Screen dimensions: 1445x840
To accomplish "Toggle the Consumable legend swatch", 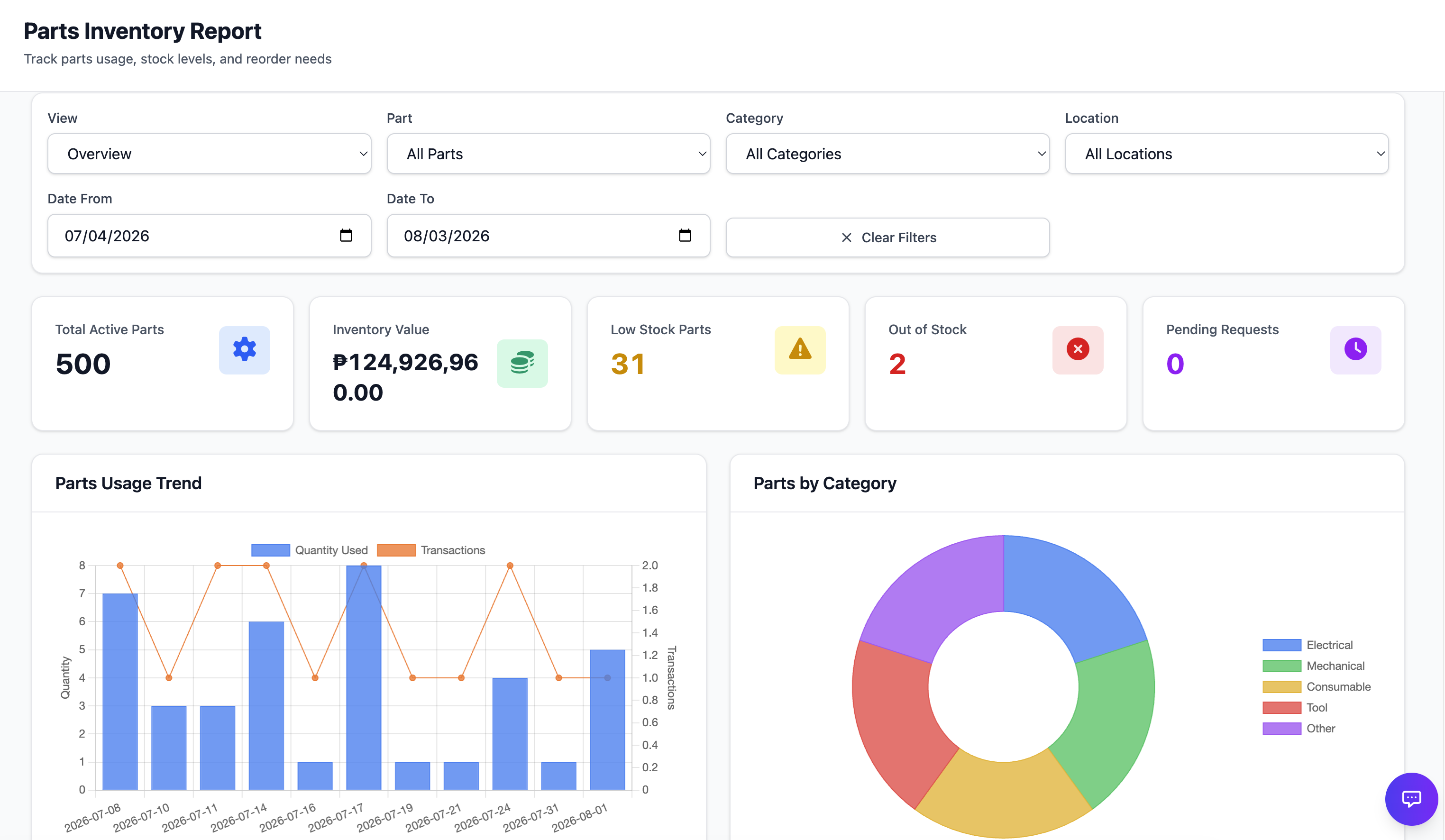I will pos(1281,687).
